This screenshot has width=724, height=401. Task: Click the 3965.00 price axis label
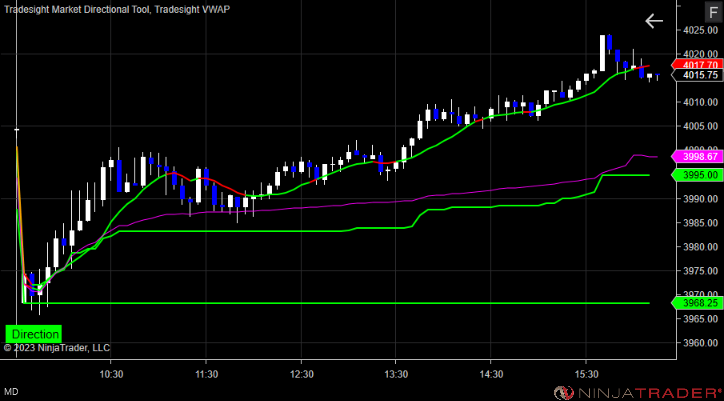[x=702, y=319]
